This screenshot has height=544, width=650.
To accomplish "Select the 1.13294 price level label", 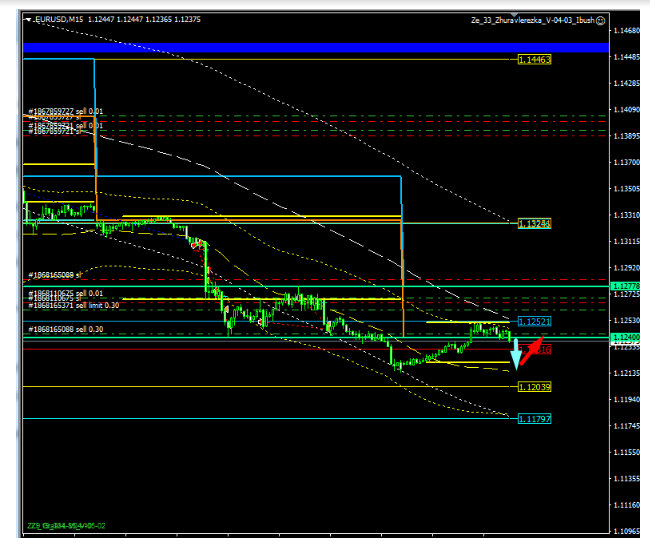I will [535, 223].
